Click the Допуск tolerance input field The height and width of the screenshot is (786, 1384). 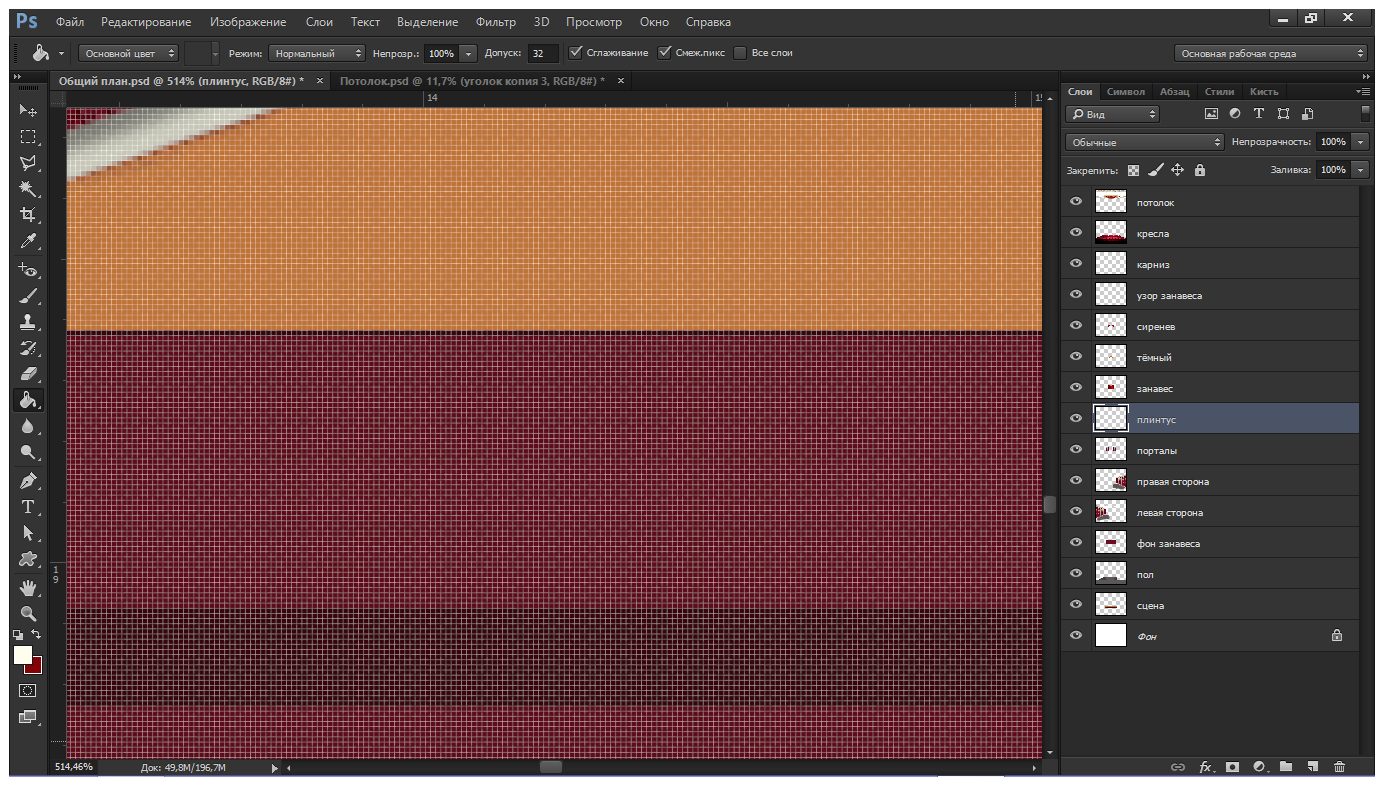(x=543, y=53)
